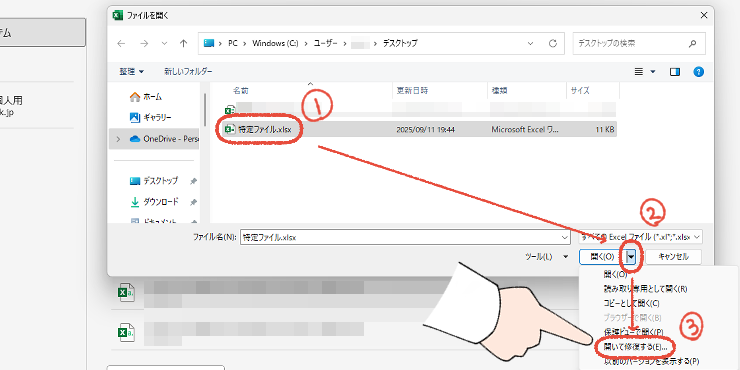Image resolution: width=740 pixels, height=370 pixels.
Task: Open the 整理 dropdown menu
Action: coord(132,72)
